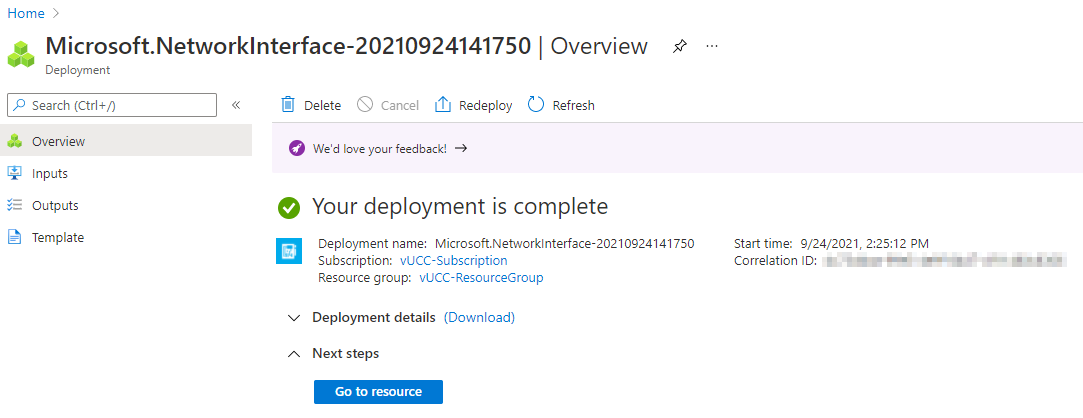Click the deployment cubes icon in header
Viewport: 1083px width, 418px height.
[21, 53]
